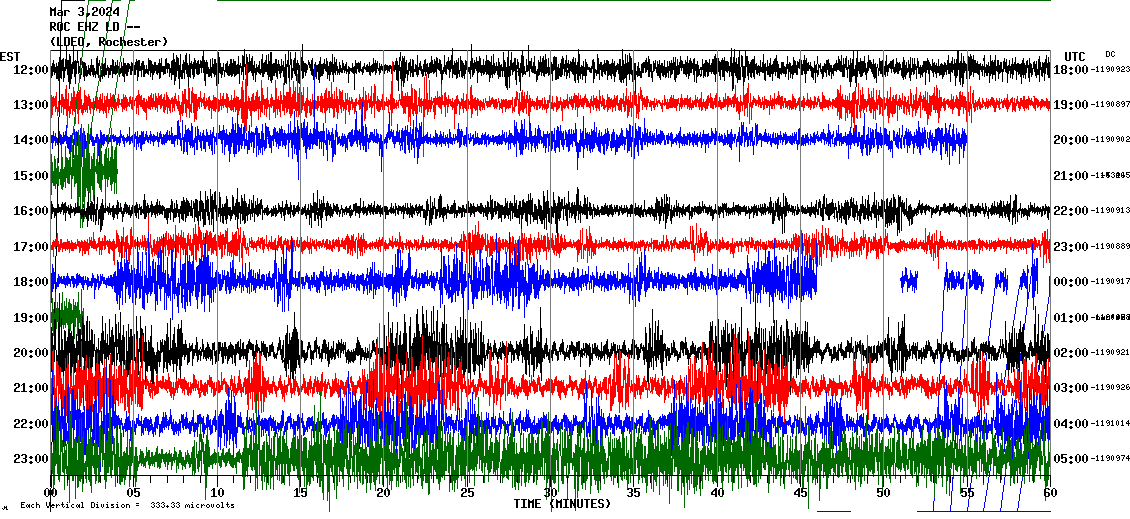
Task: Click the 45 minute tick on time axis
Action: [800, 493]
